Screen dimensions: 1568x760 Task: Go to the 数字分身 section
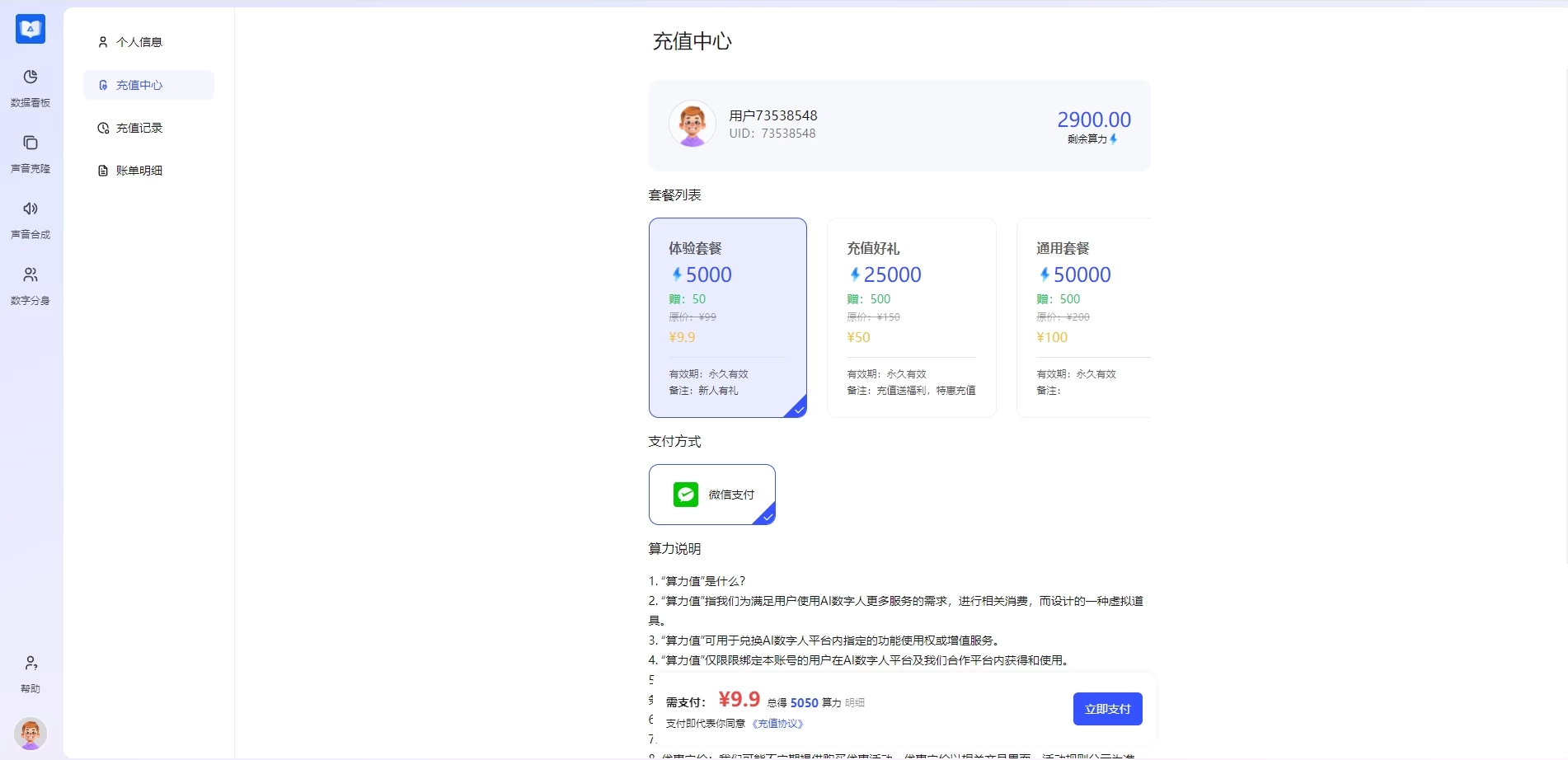click(x=30, y=284)
